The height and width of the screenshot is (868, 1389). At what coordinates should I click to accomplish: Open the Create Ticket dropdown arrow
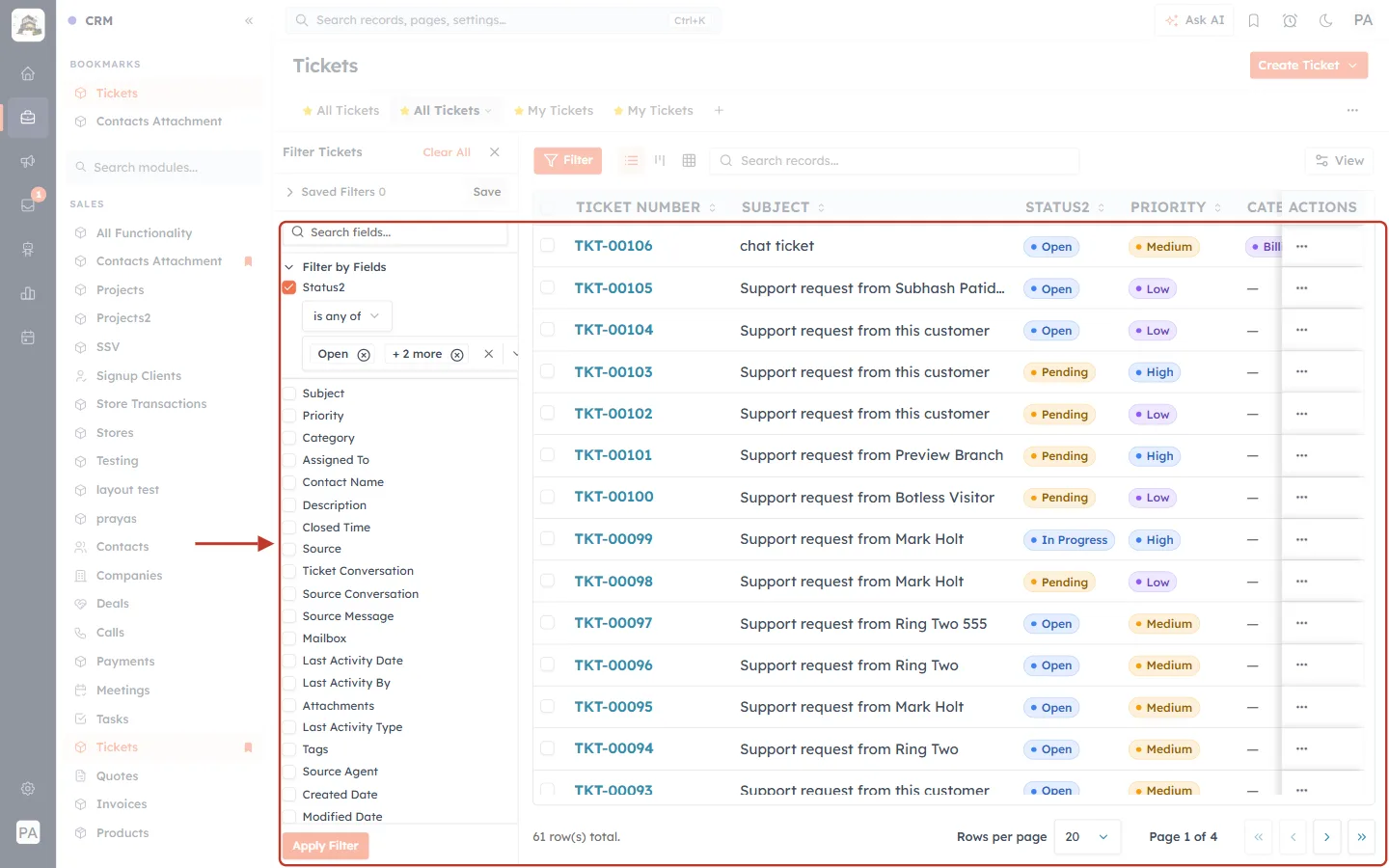pyautogui.click(x=1353, y=66)
